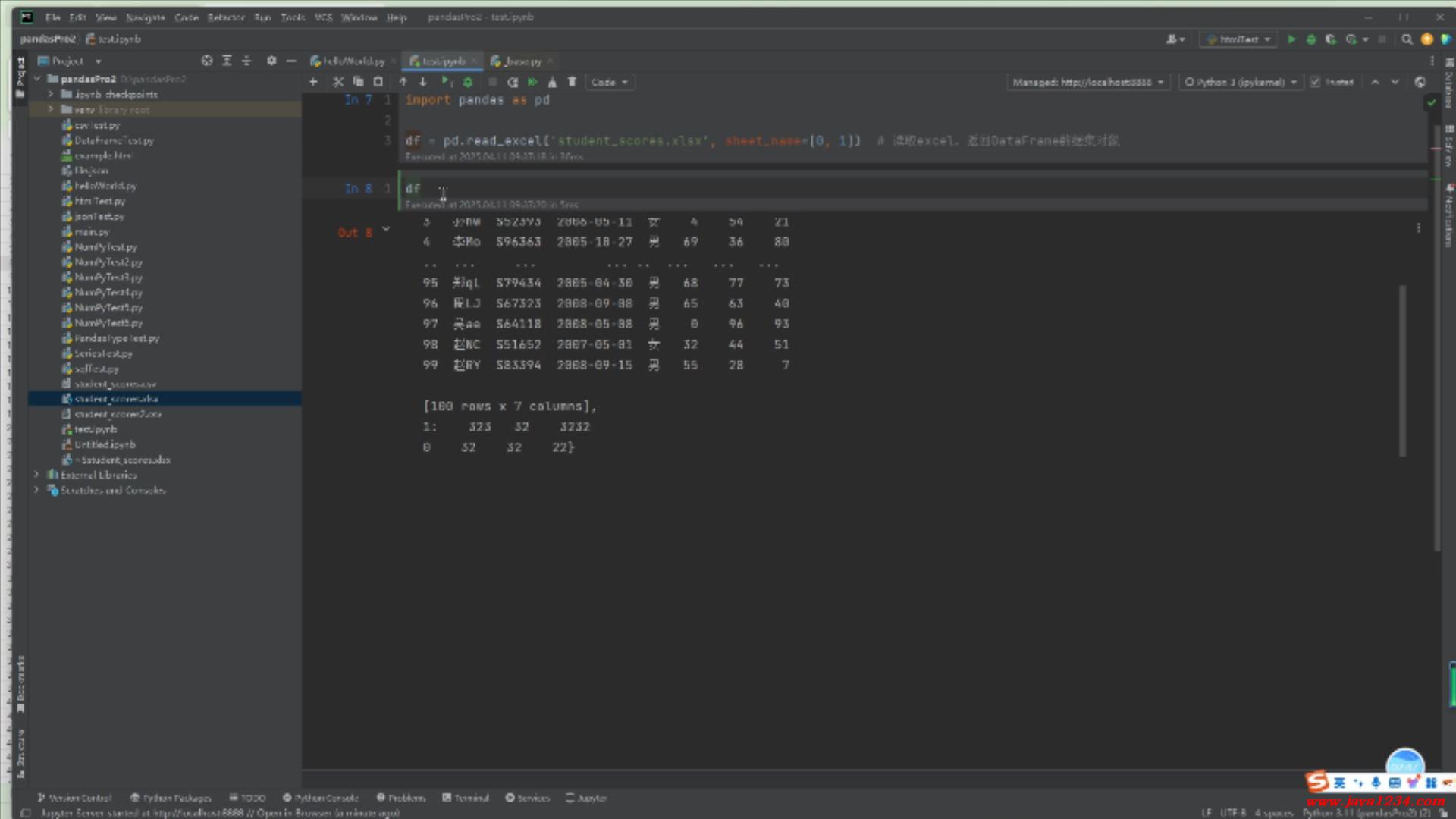Open Managed localhost server dropdown

[1087, 82]
